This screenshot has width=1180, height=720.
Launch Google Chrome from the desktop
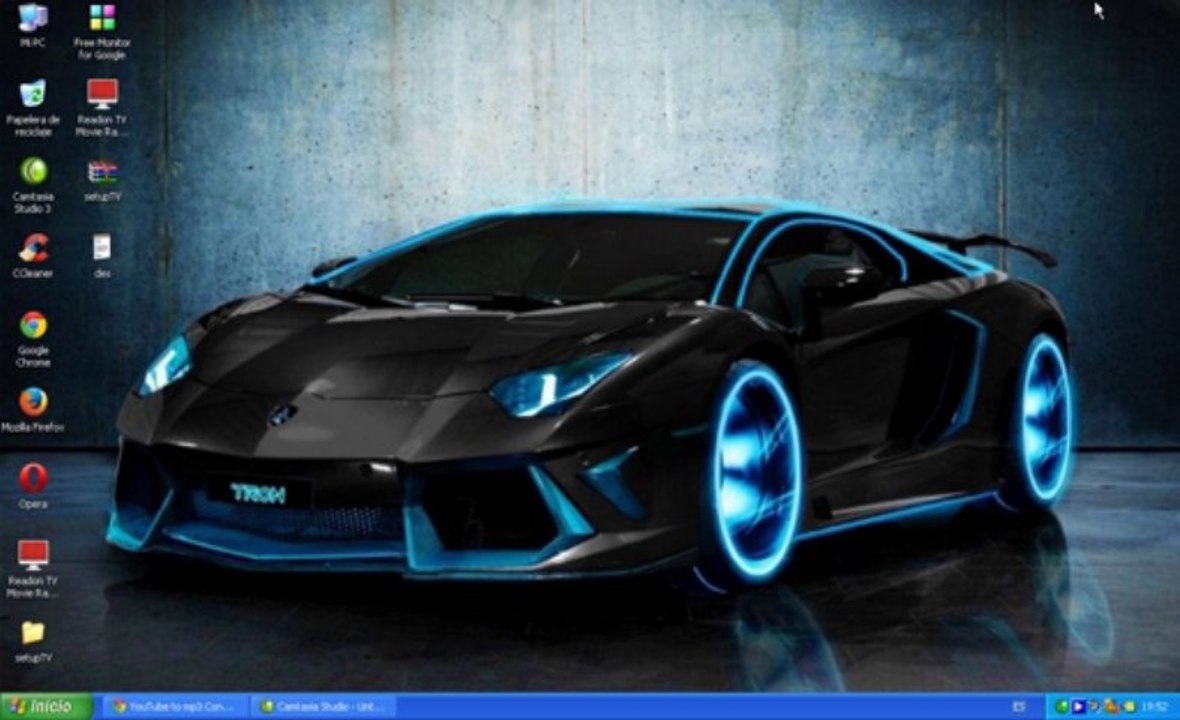point(32,338)
